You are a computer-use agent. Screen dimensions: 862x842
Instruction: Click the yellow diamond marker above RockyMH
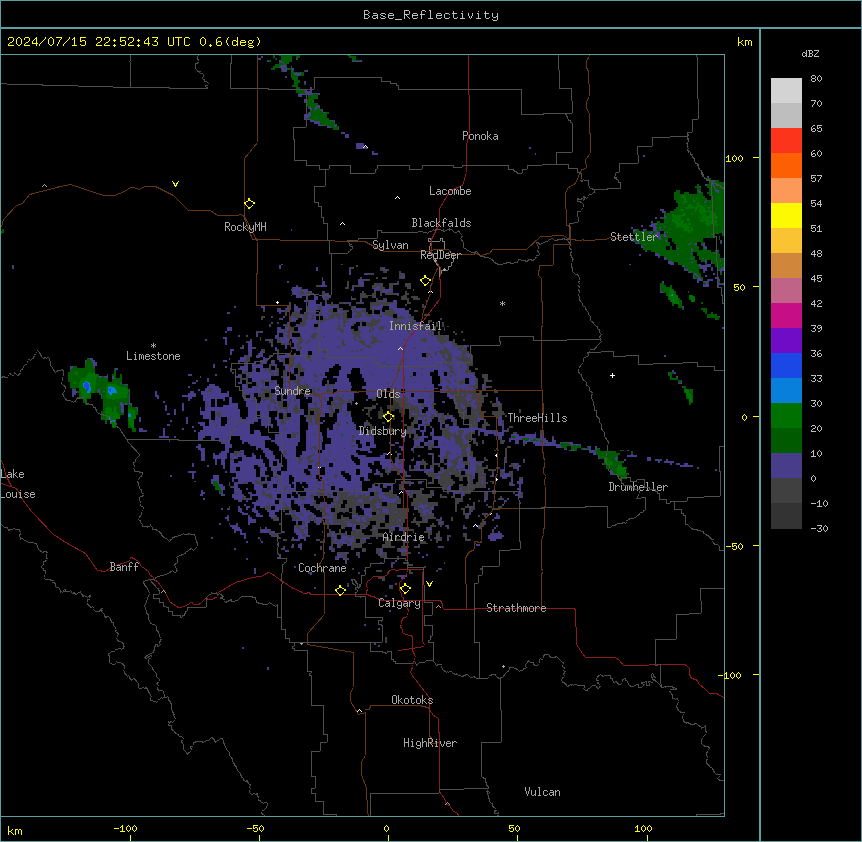coord(250,204)
